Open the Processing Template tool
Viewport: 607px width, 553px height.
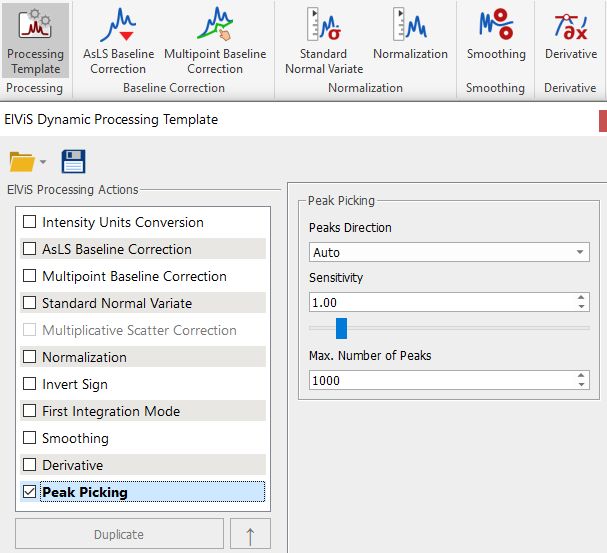tap(35, 41)
